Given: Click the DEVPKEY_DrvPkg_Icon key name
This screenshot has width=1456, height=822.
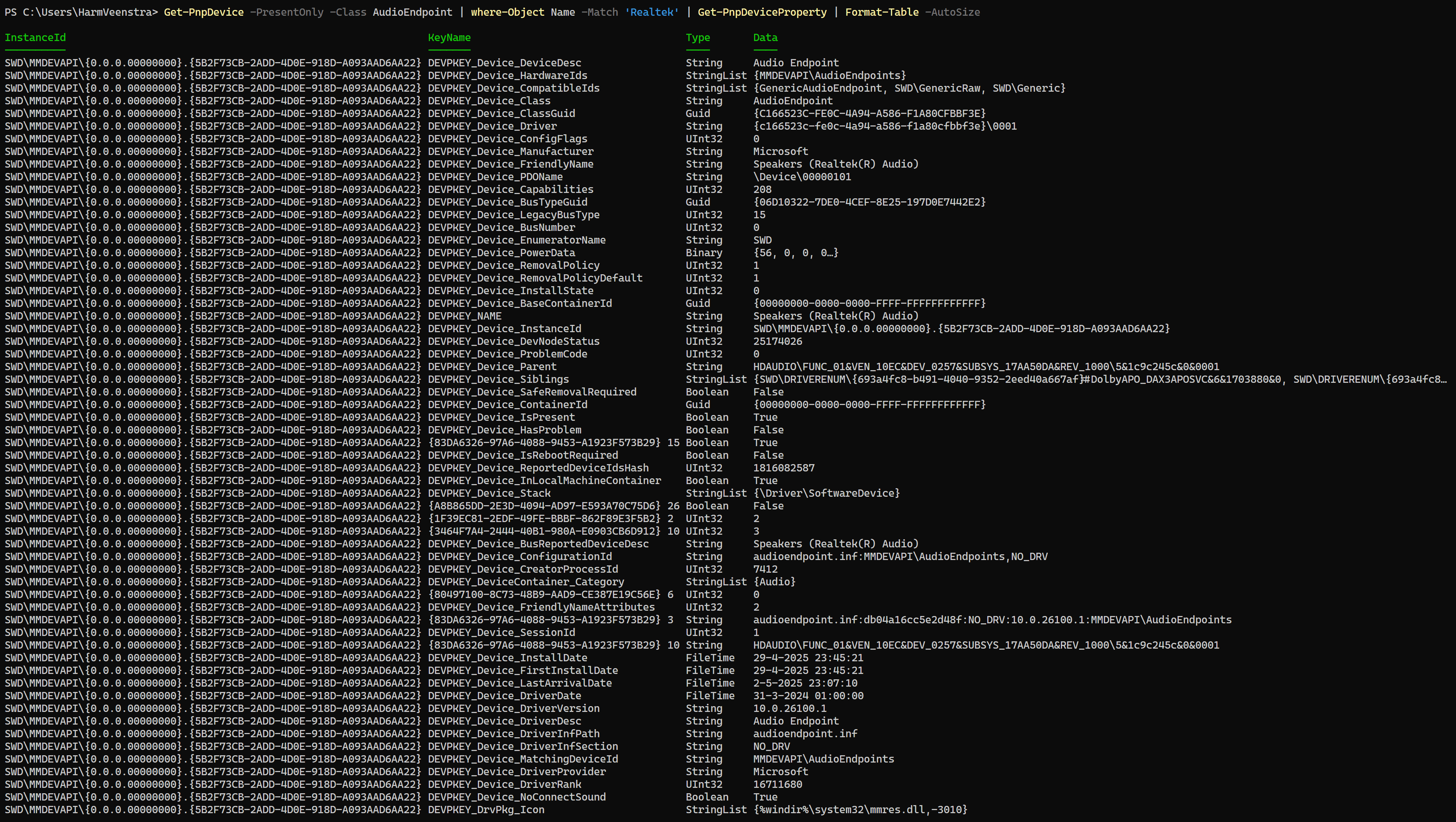Looking at the screenshot, I should coord(486,810).
